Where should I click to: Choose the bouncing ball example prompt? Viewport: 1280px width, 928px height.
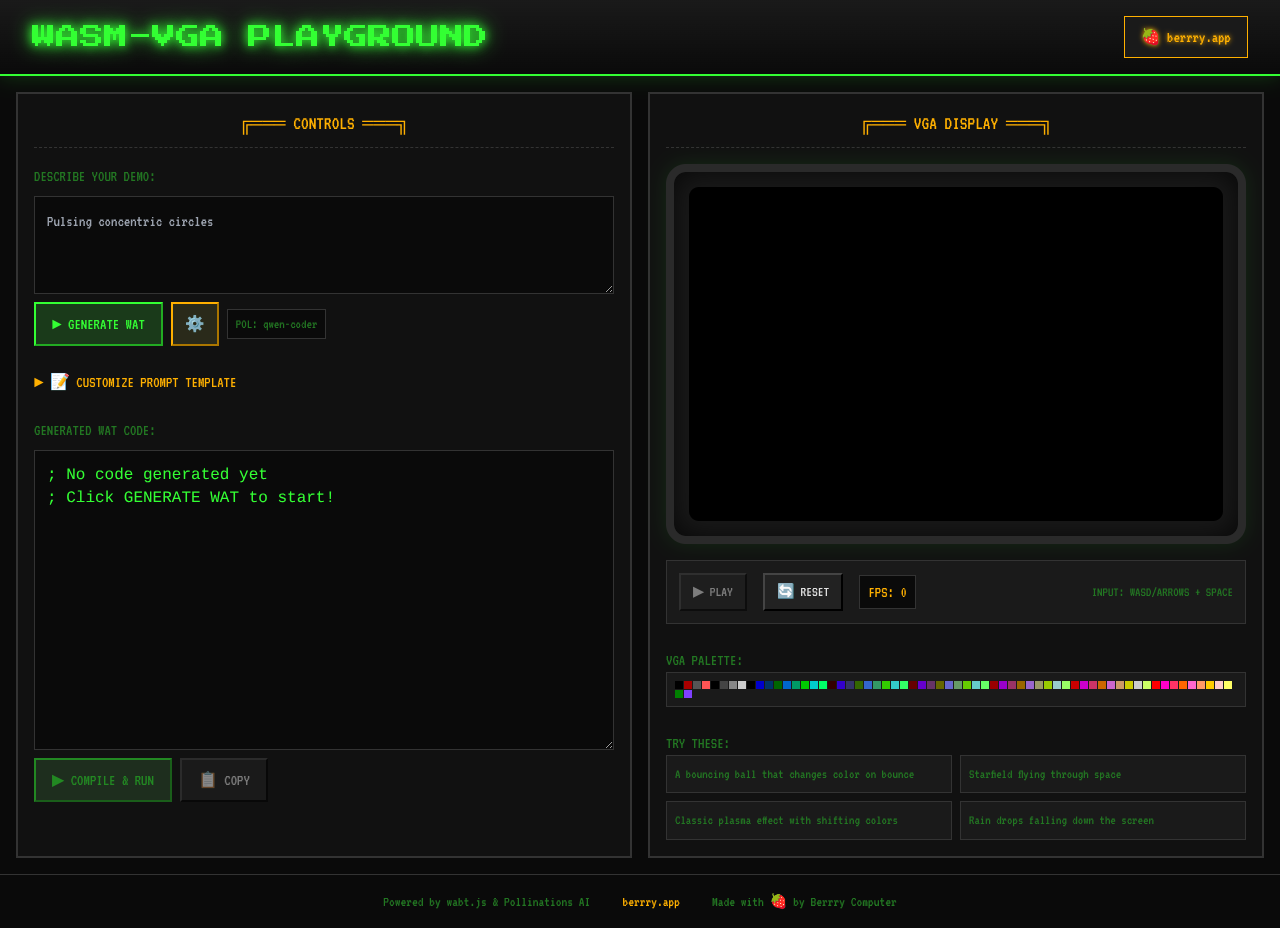(x=808, y=774)
